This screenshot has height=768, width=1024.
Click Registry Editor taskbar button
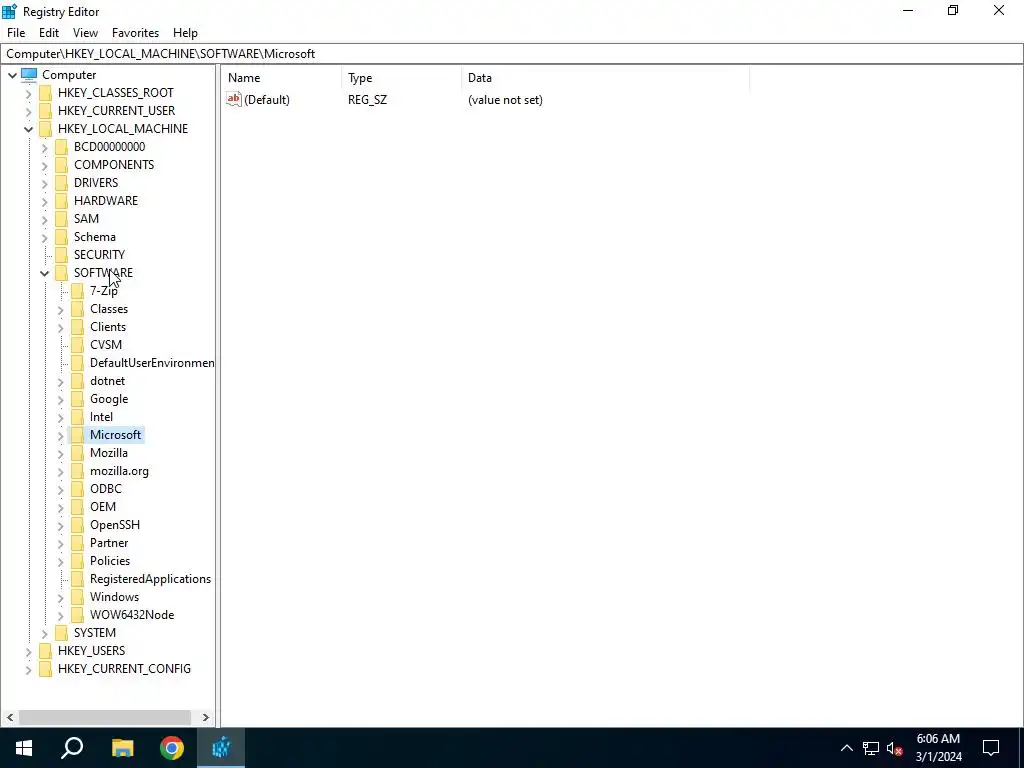[x=221, y=748]
